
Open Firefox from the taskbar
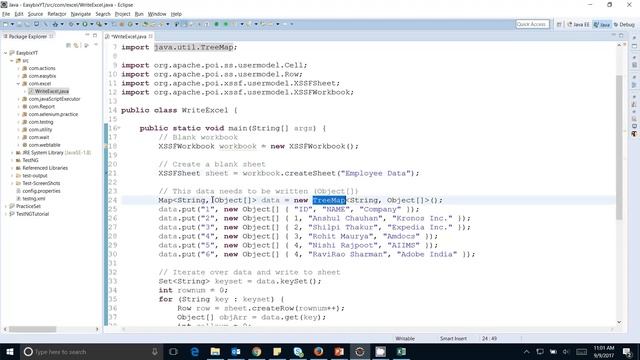tap(318, 352)
